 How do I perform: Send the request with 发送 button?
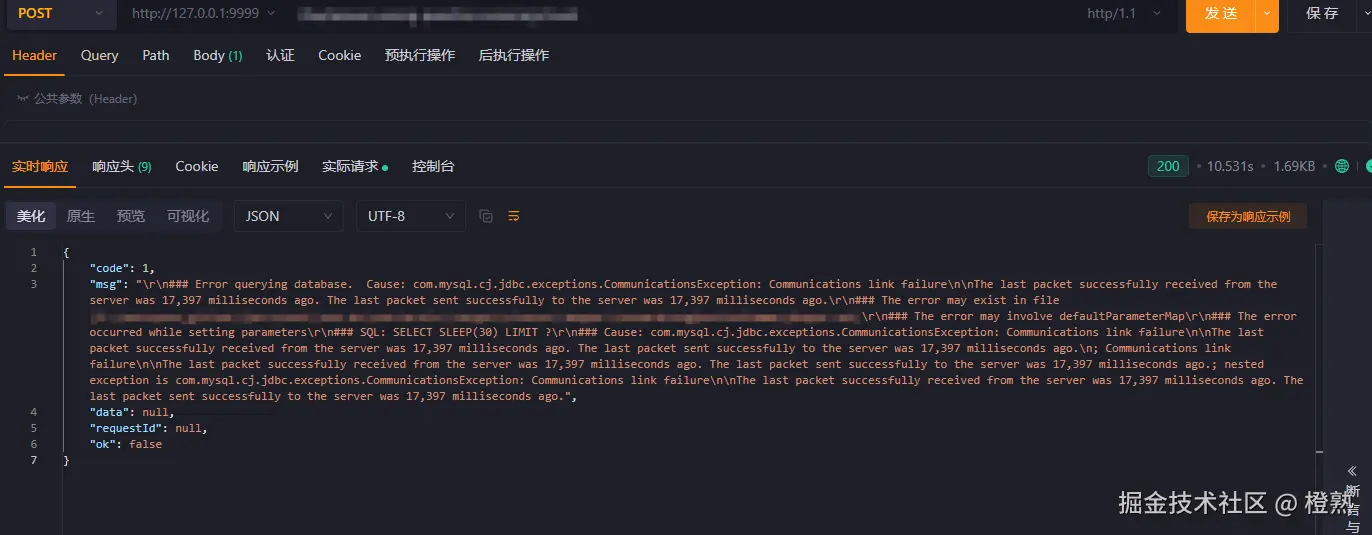click(1220, 14)
